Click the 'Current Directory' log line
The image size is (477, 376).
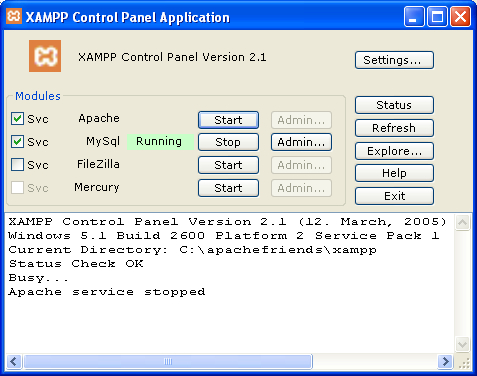[x=192, y=250]
